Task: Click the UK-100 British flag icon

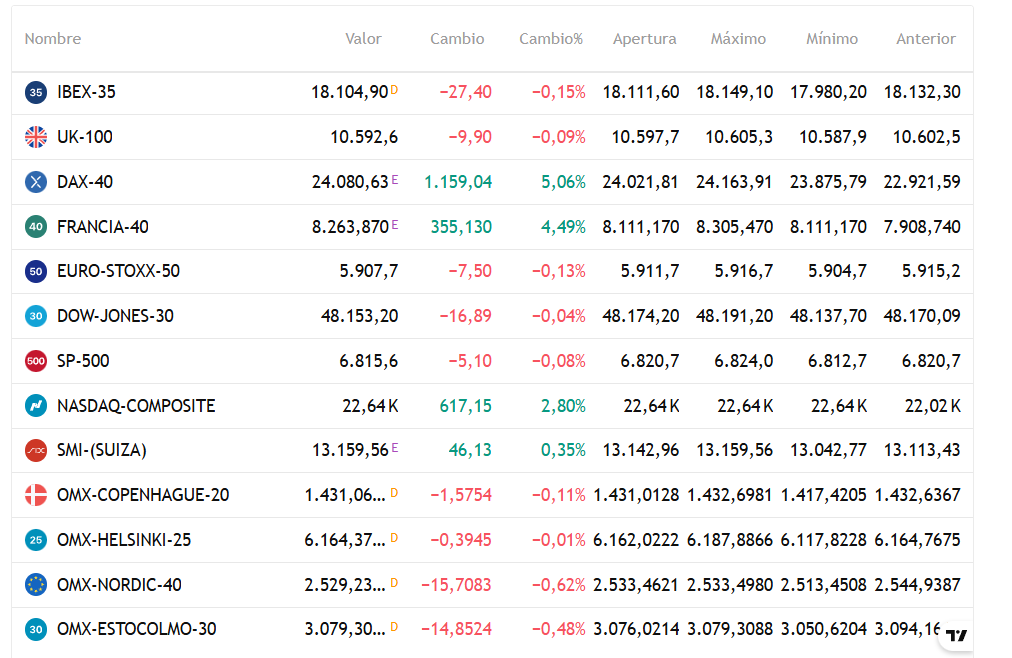Action: pyautogui.click(x=36, y=137)
